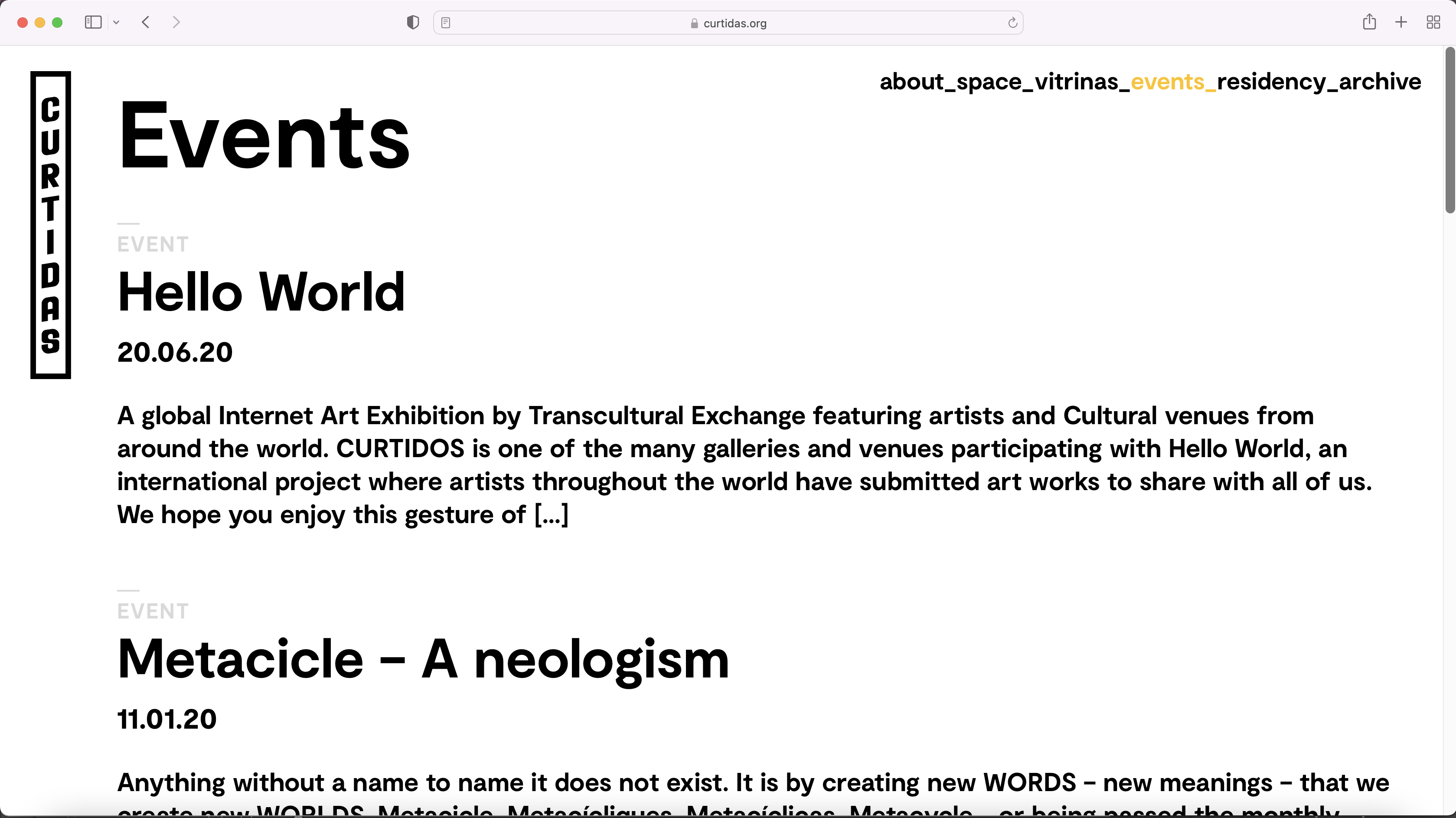Open the archive menu link

[1380, 82]
